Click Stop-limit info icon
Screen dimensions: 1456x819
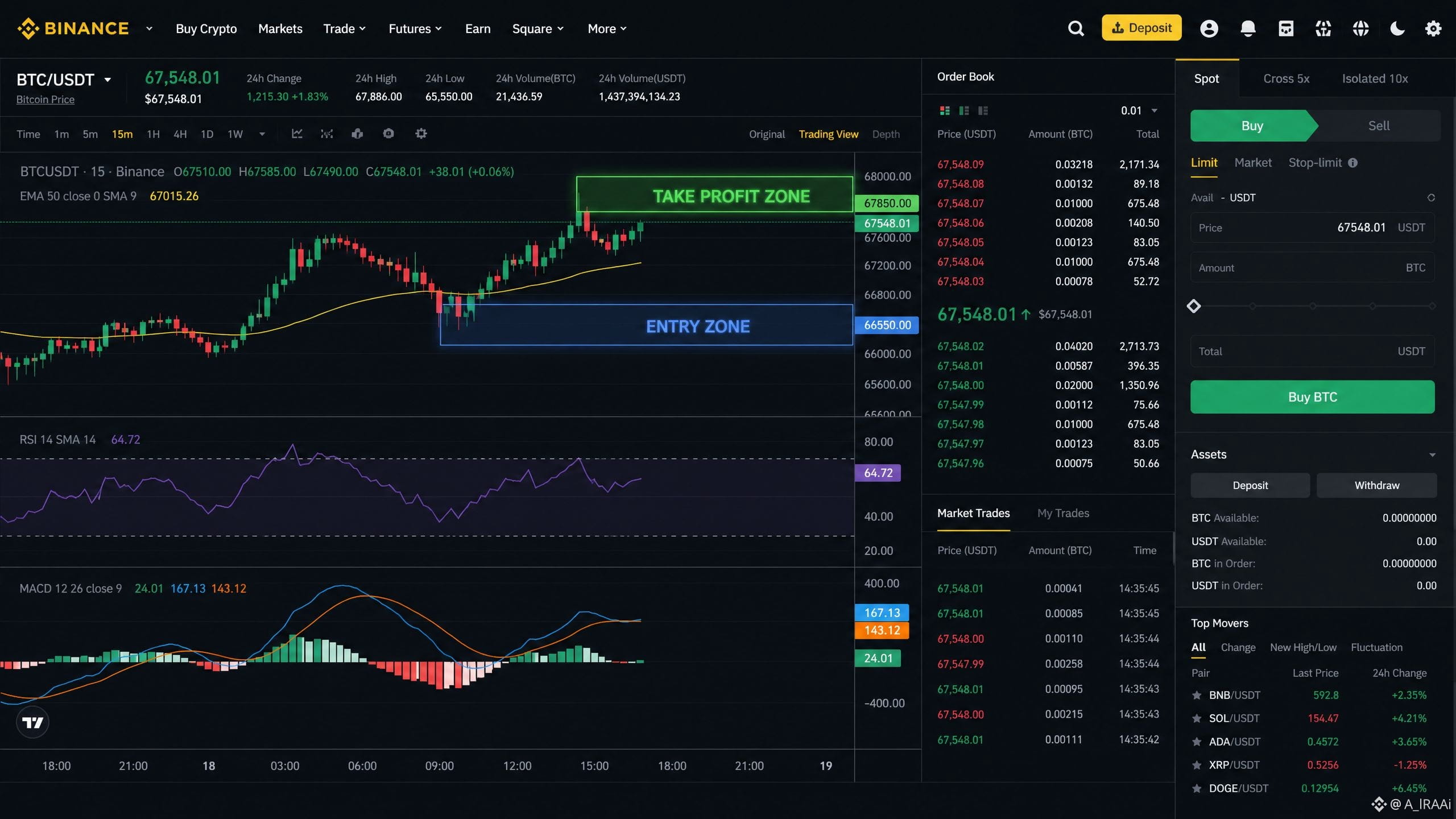[1353, 163]
